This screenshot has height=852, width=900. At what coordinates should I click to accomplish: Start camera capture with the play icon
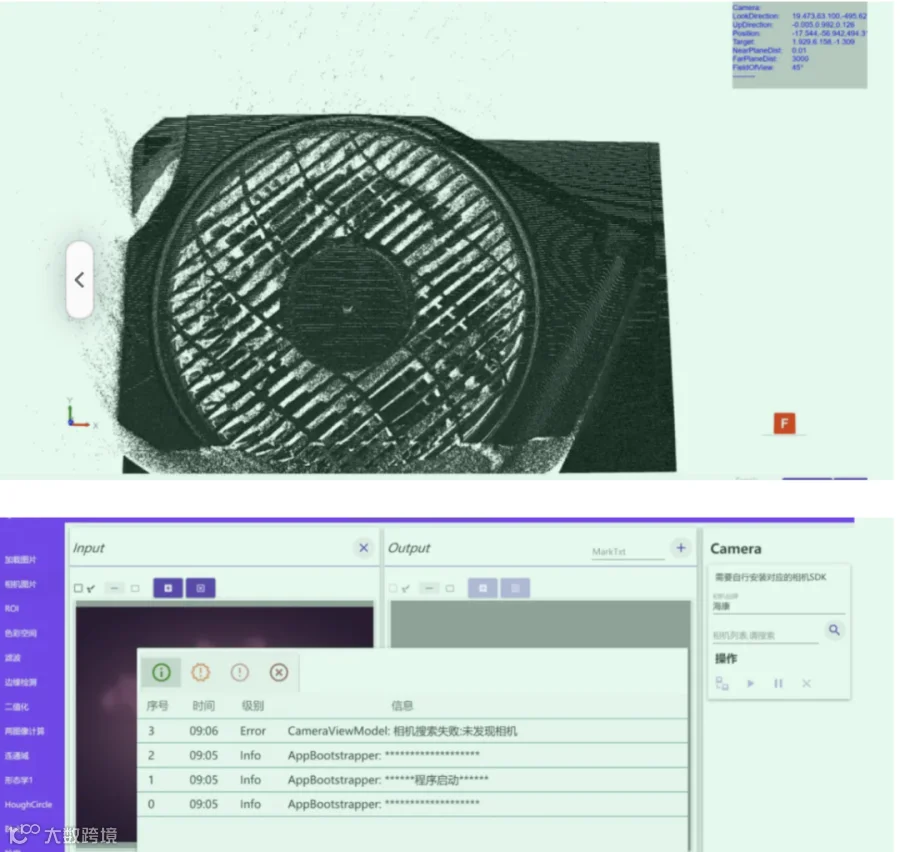pos(750,683)
